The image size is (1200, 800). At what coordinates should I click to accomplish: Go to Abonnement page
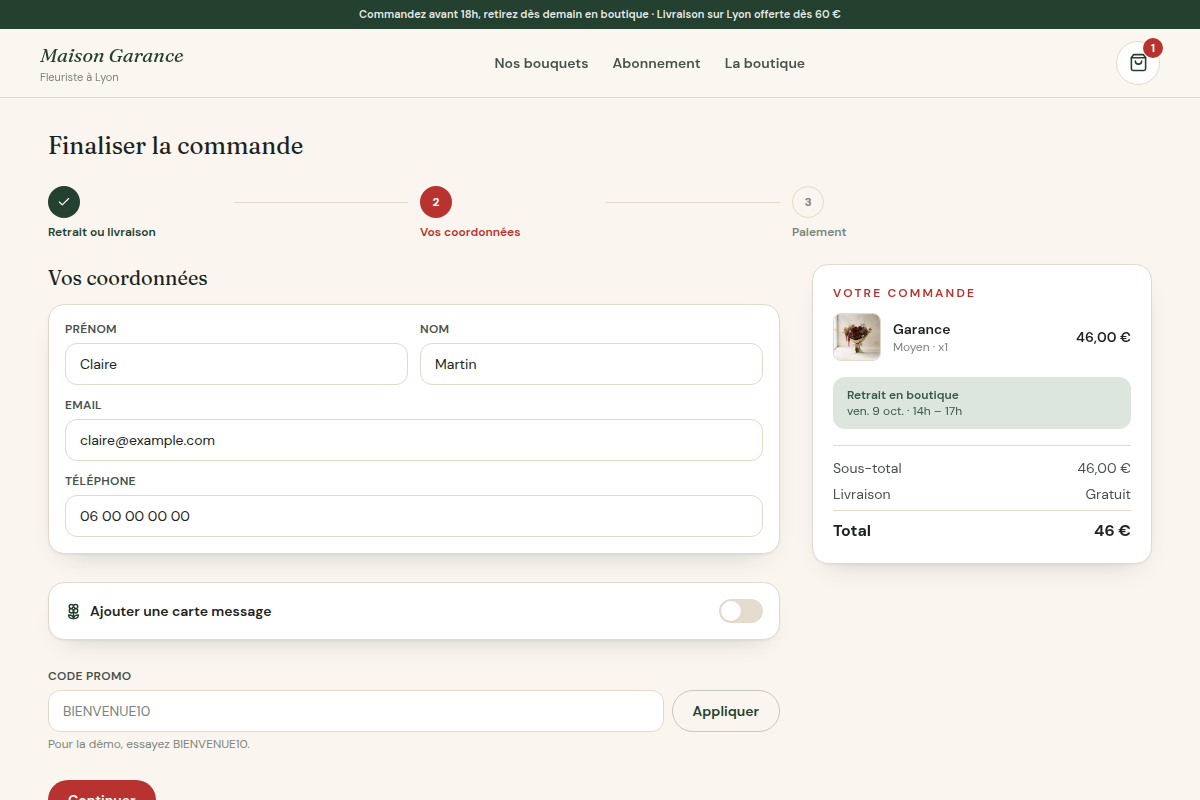(x=656, y=63)
